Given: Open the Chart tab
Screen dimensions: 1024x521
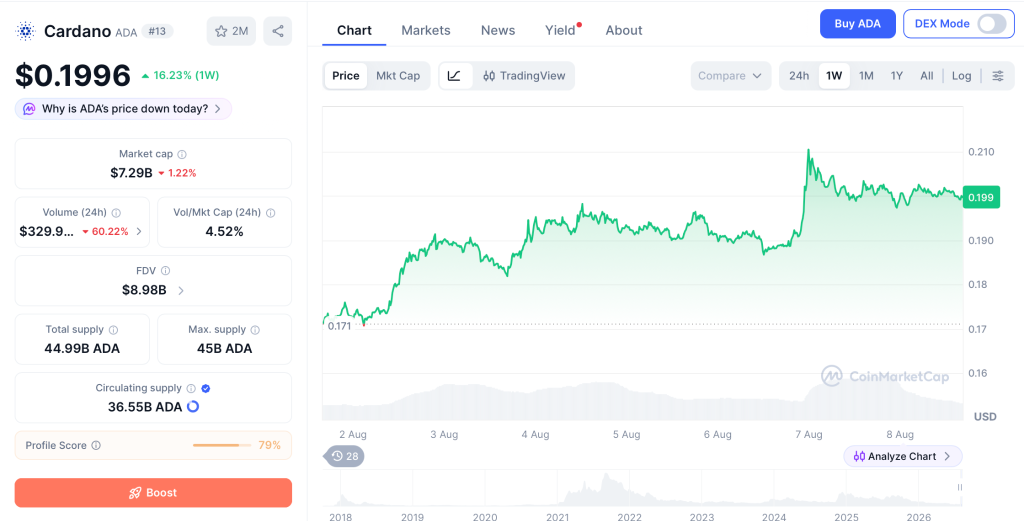Looking at the screenshot, I should click(354, 30).
